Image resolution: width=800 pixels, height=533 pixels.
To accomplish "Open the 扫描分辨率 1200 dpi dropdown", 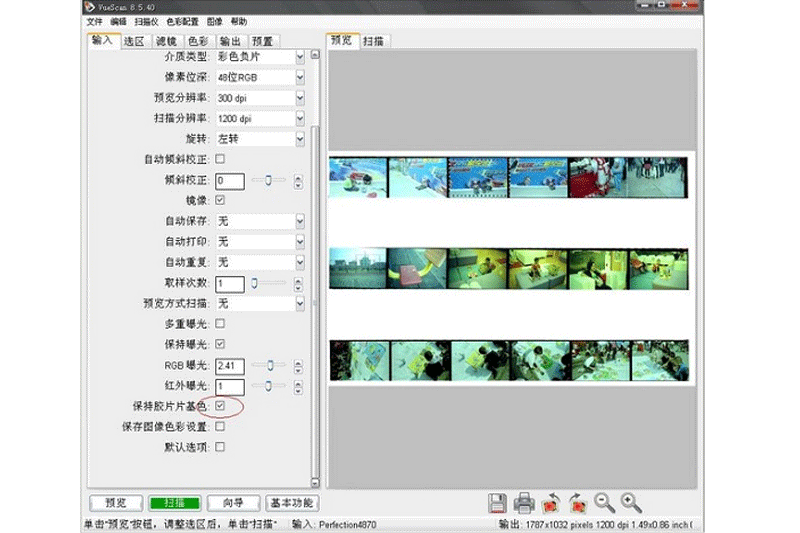I will [260, 118].
